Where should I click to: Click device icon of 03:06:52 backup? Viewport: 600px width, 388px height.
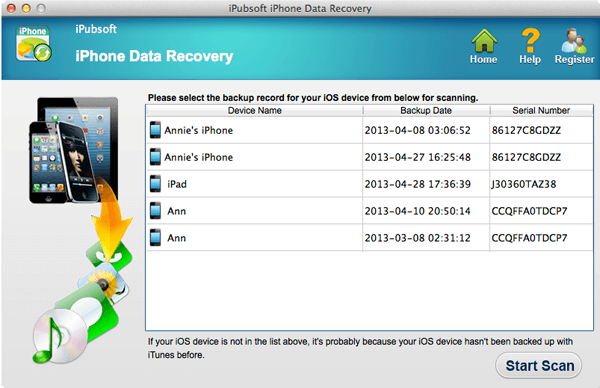[155, 130]
